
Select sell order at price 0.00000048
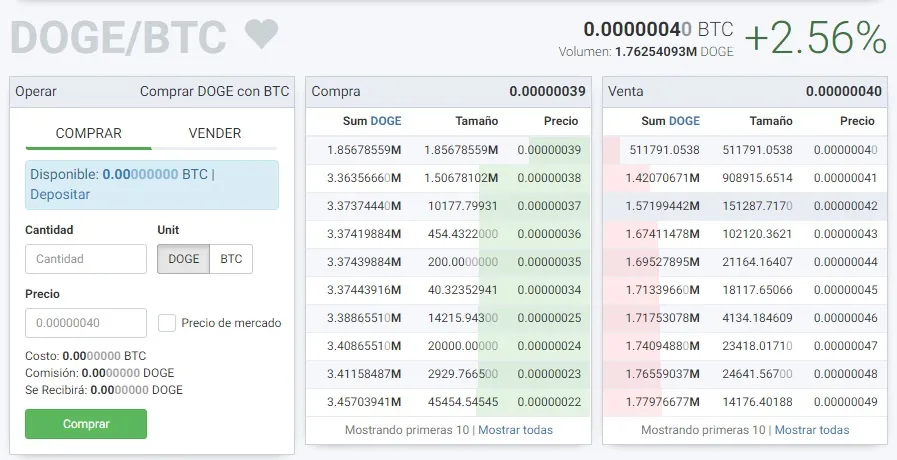point(745,374)
